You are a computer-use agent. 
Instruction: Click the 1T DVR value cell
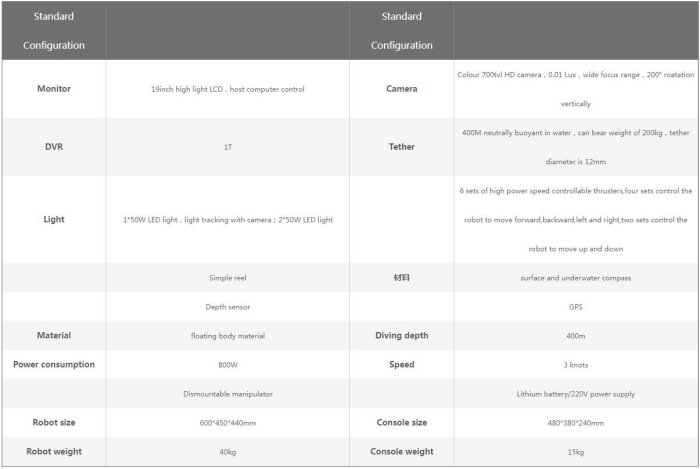pos(228,147)
